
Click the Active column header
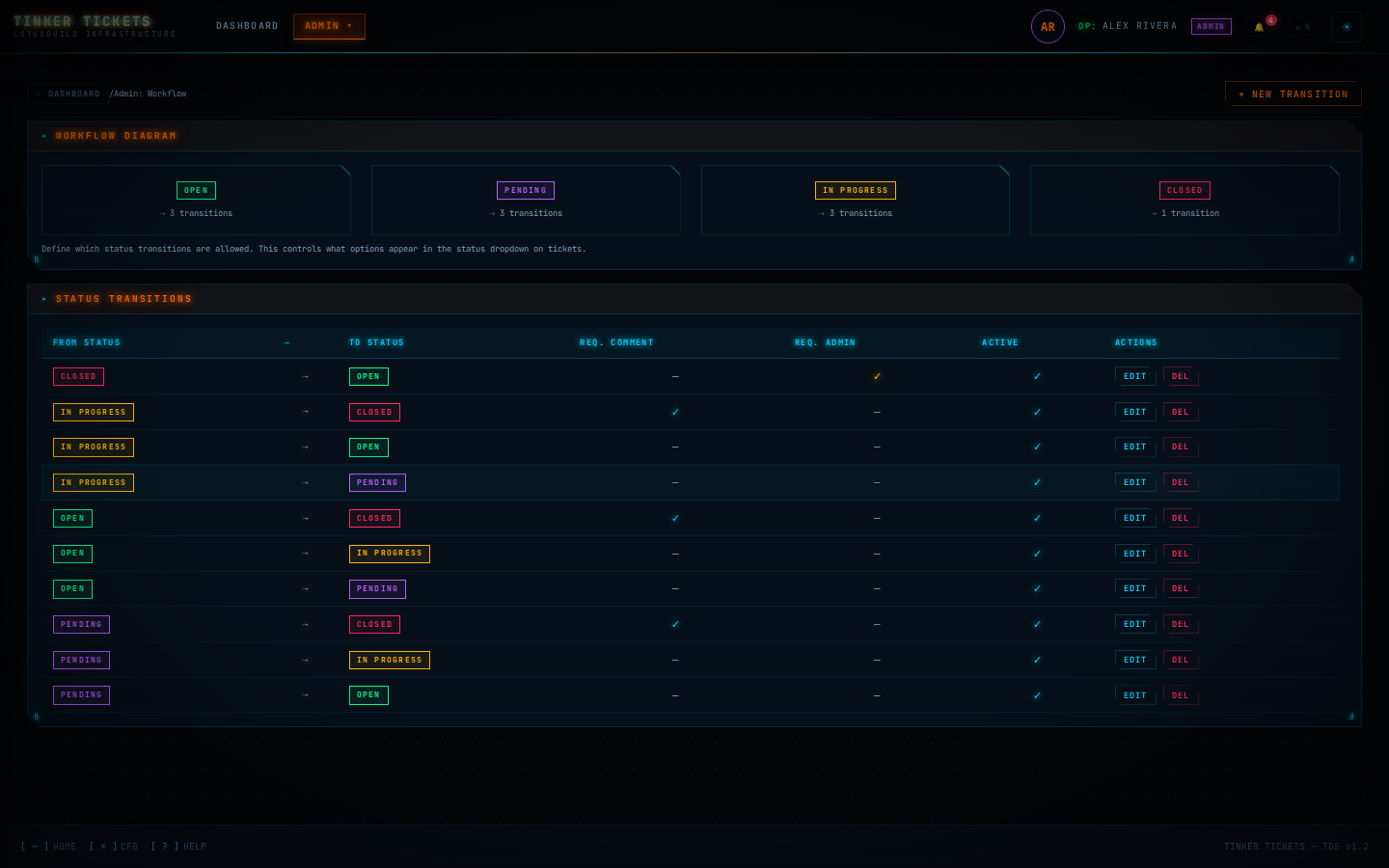[1000, 342]
